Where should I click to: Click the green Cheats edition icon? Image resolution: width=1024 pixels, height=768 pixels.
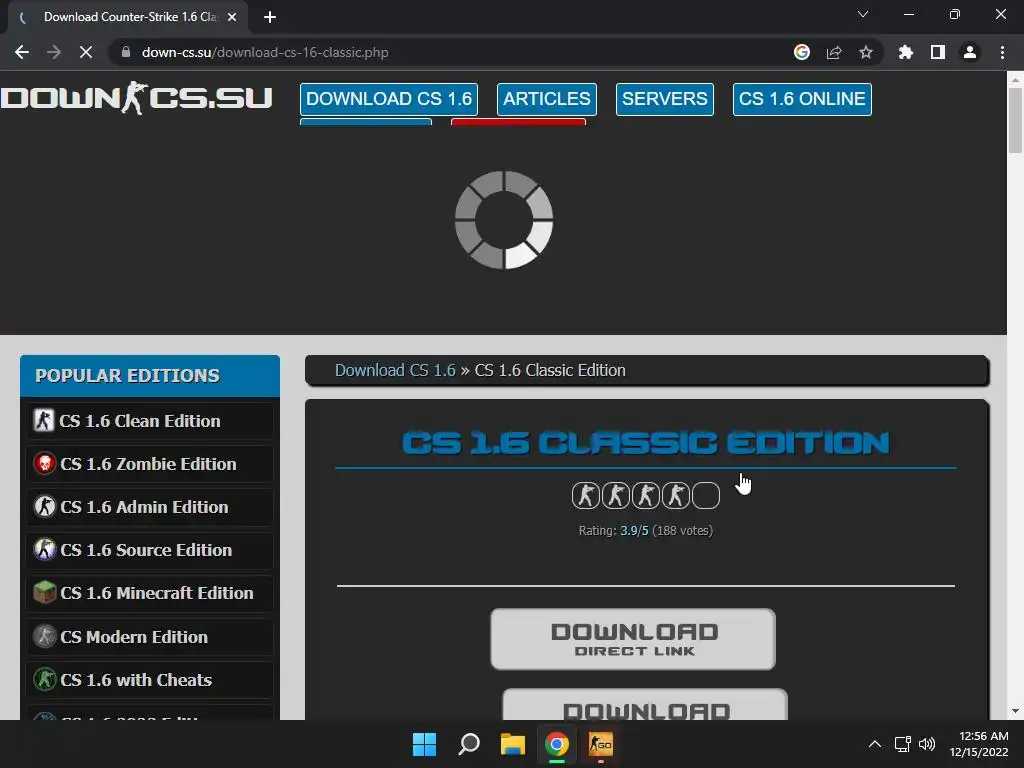(44, 680)
